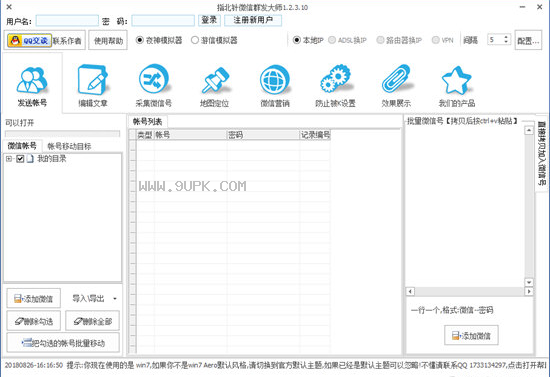Select the 帐号列表 tab
The height and width of the screenshot is (377, 550).
click(x=148, y=122)
